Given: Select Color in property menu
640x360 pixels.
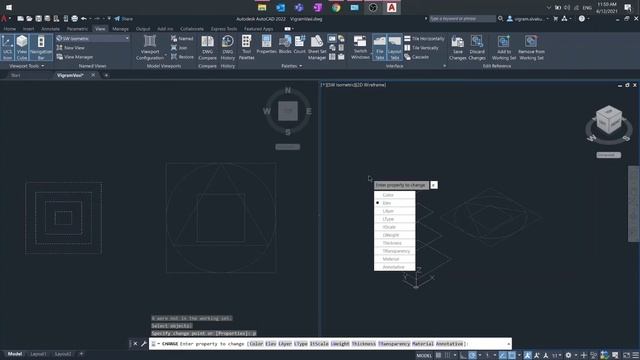Looking at the screenshot, I should click(395, 195).
